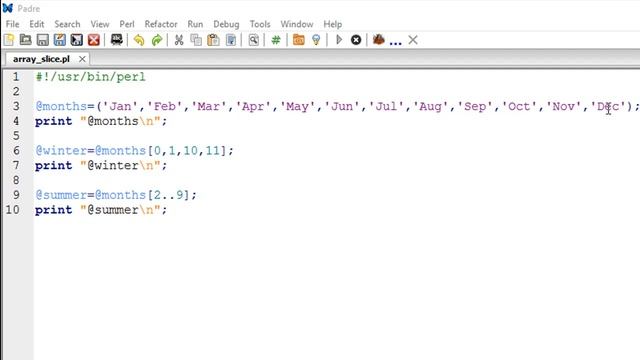Run the script with the play icon
The width and height of the screenshot is (640, 360).
(x=339, y=40)
